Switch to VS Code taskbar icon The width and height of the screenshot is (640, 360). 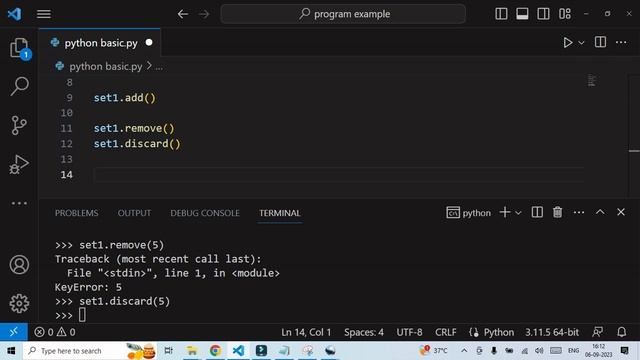tap(238, 351)
